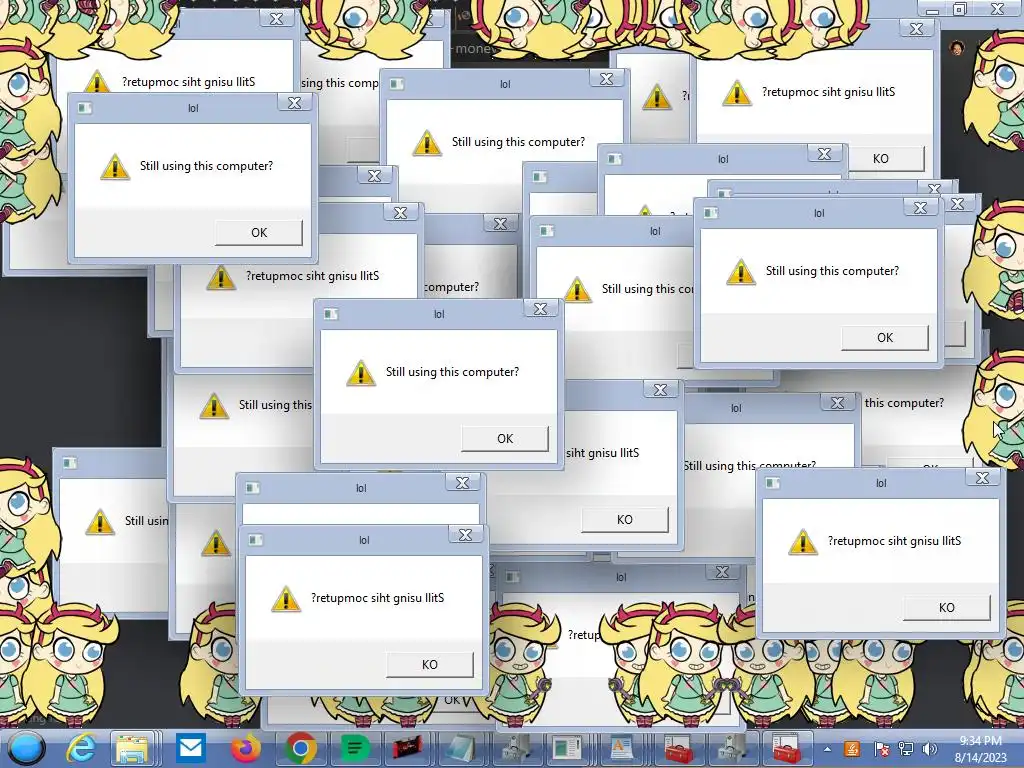
Task: Select the 'Still using this computer?' text in the center dialog
Action: coord(452,372)
